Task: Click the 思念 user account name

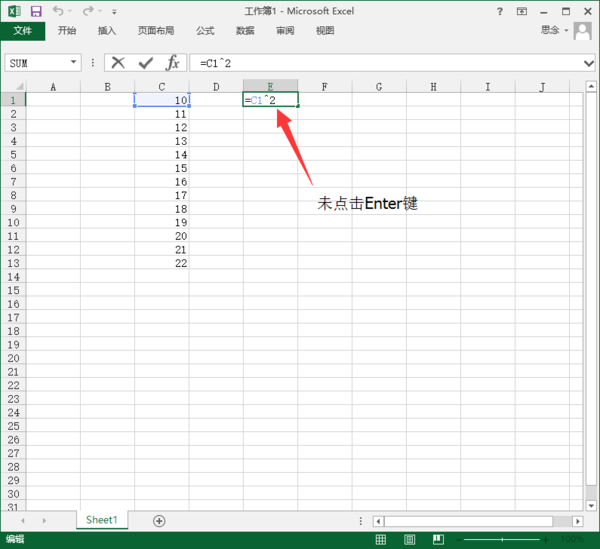Action: point(551,31)
